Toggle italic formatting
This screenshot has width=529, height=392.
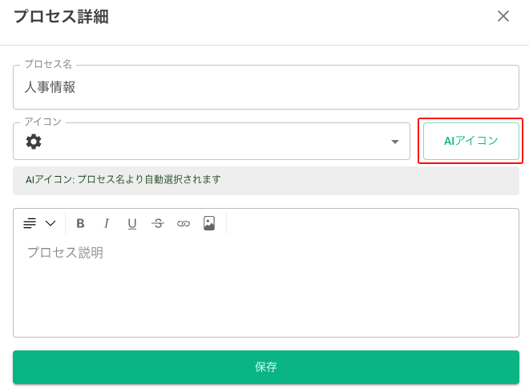click(106, 223)
